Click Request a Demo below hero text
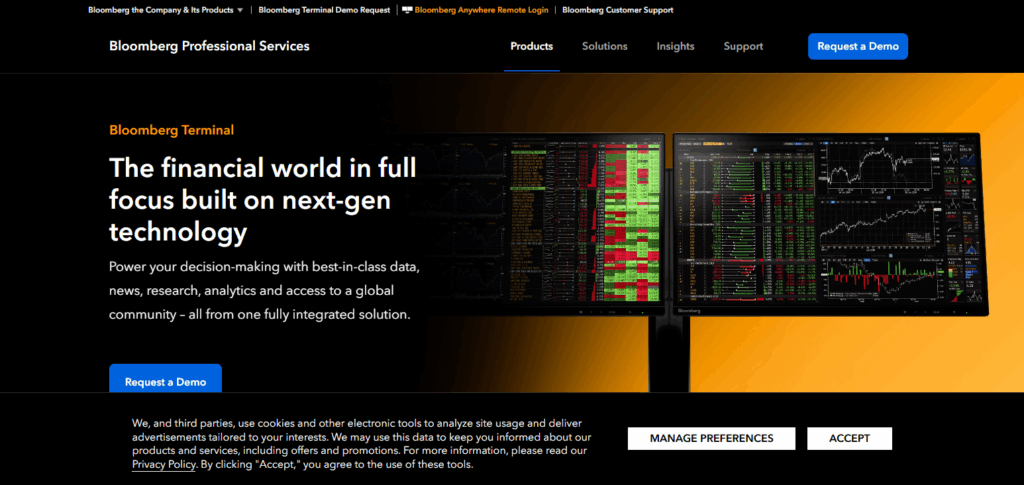 165,380
